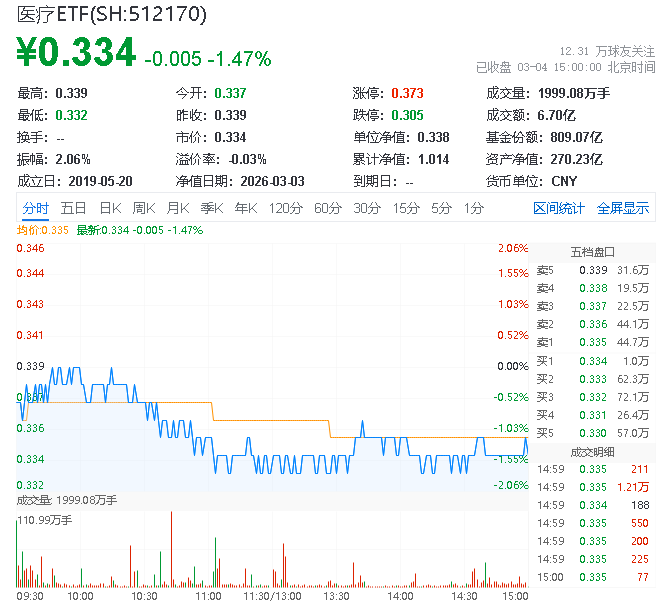Select the 15分 timeframe tab

[x=406, y=208]
